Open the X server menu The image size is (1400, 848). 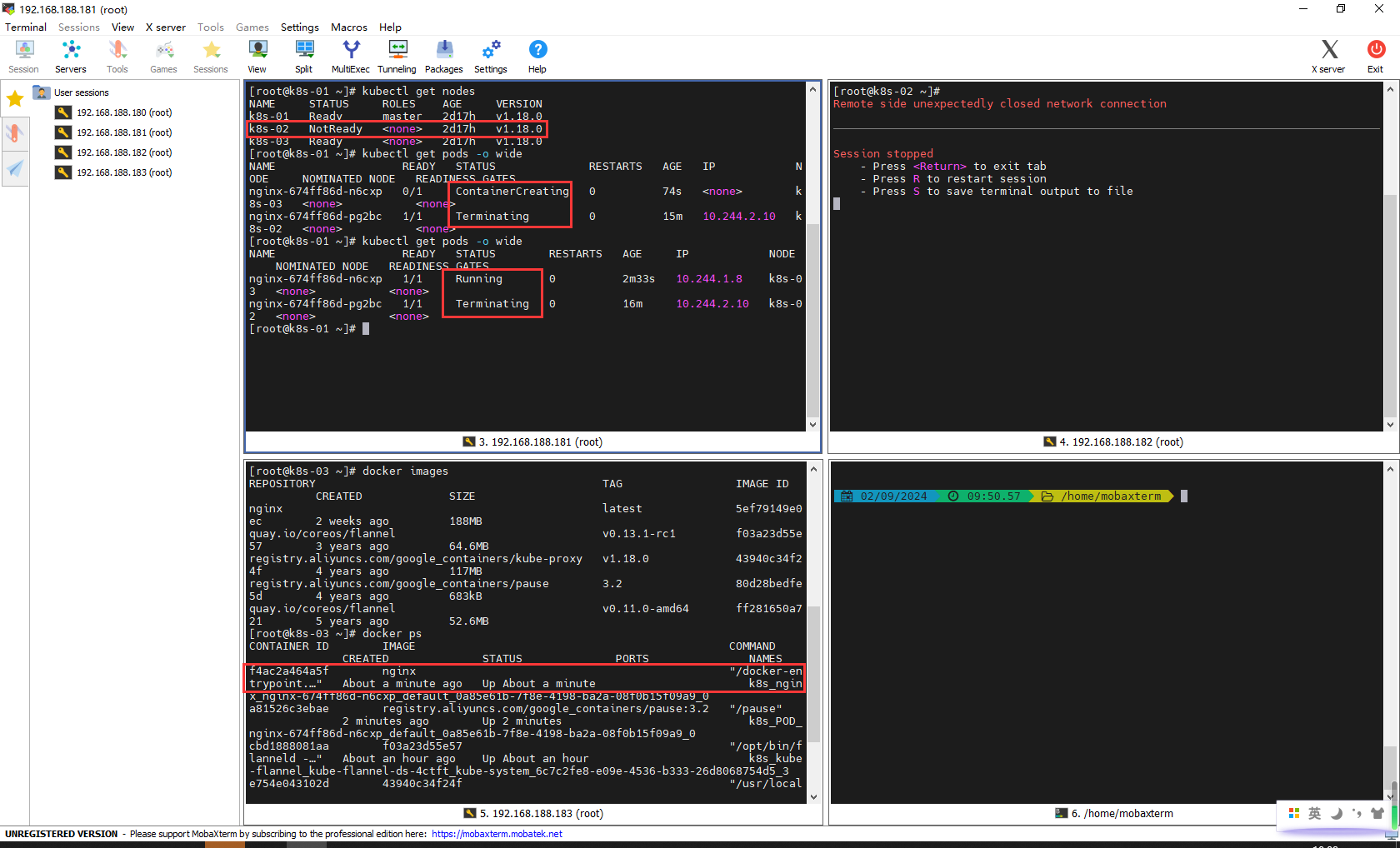(166, 27)
